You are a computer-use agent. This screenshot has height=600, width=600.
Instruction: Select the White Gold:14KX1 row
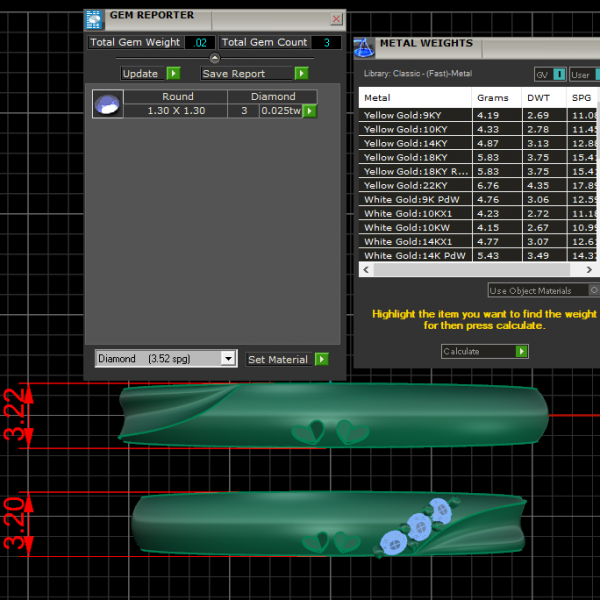pos(409,241)
